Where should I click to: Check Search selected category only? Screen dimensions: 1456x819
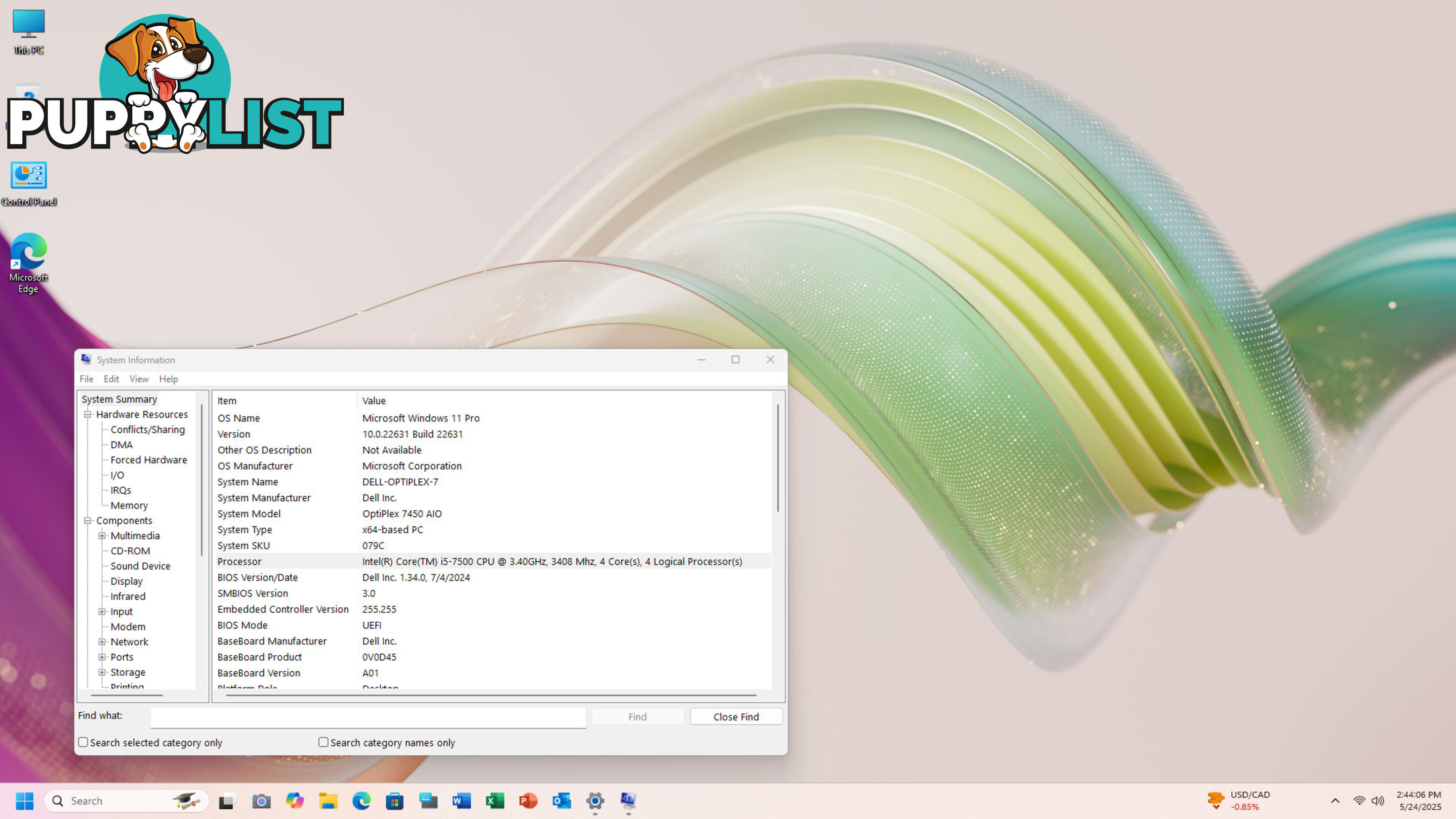click(x=83, y=742)
